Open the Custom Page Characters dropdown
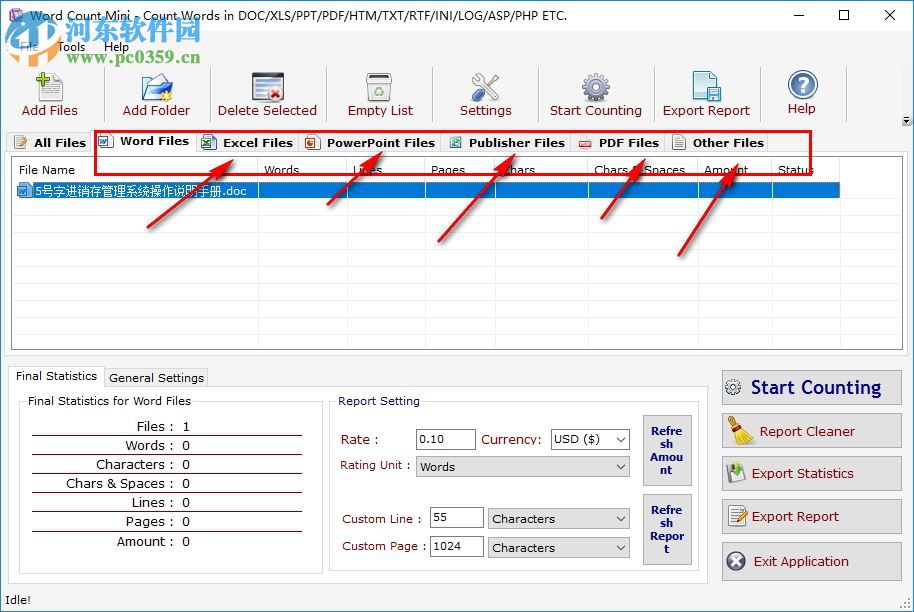 (558, 547)
